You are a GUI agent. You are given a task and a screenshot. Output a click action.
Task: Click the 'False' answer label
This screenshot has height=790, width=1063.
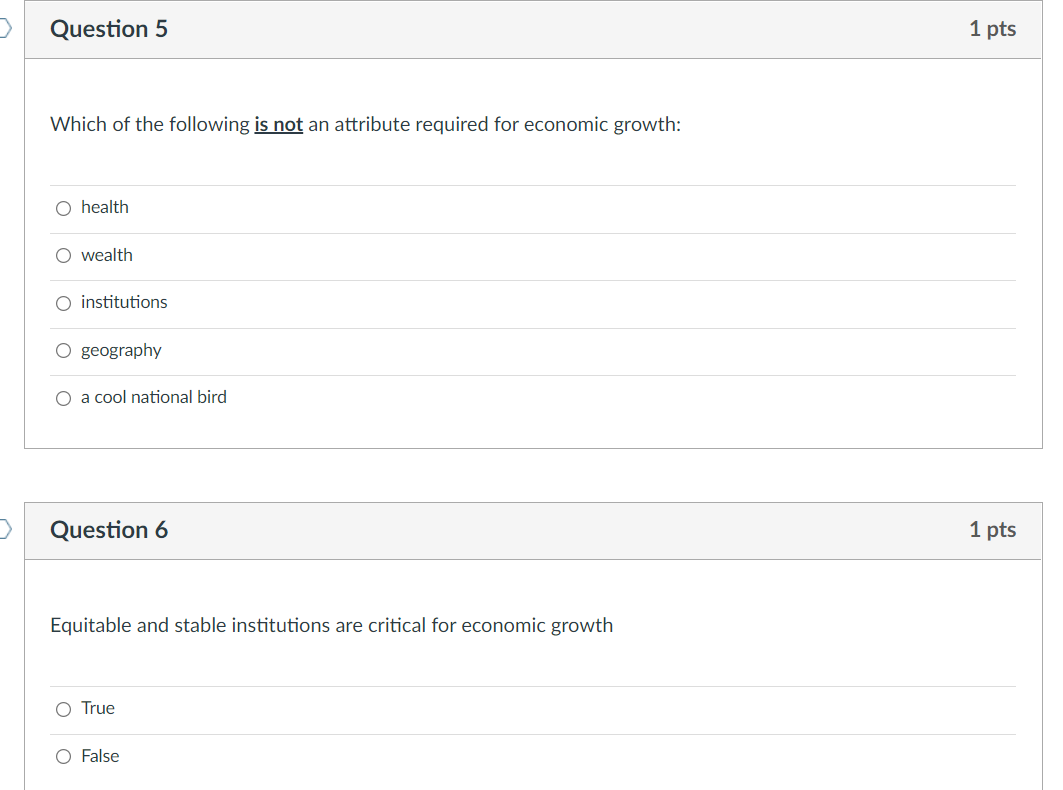[100, 756]
